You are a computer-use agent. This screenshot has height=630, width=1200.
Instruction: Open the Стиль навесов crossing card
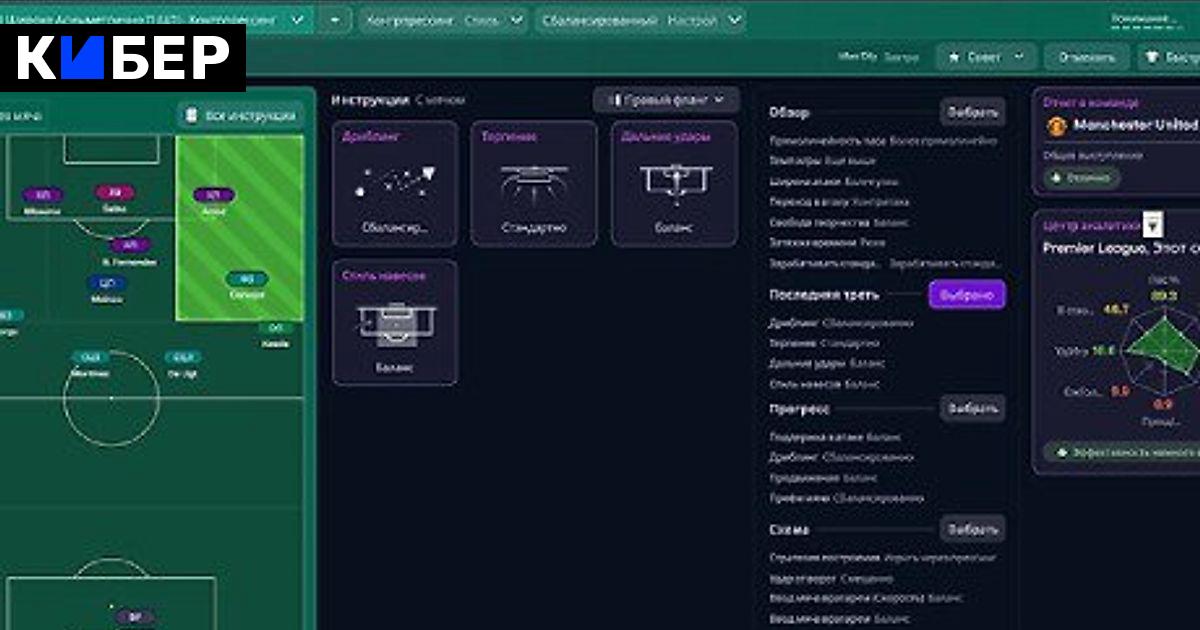(394, 322)
